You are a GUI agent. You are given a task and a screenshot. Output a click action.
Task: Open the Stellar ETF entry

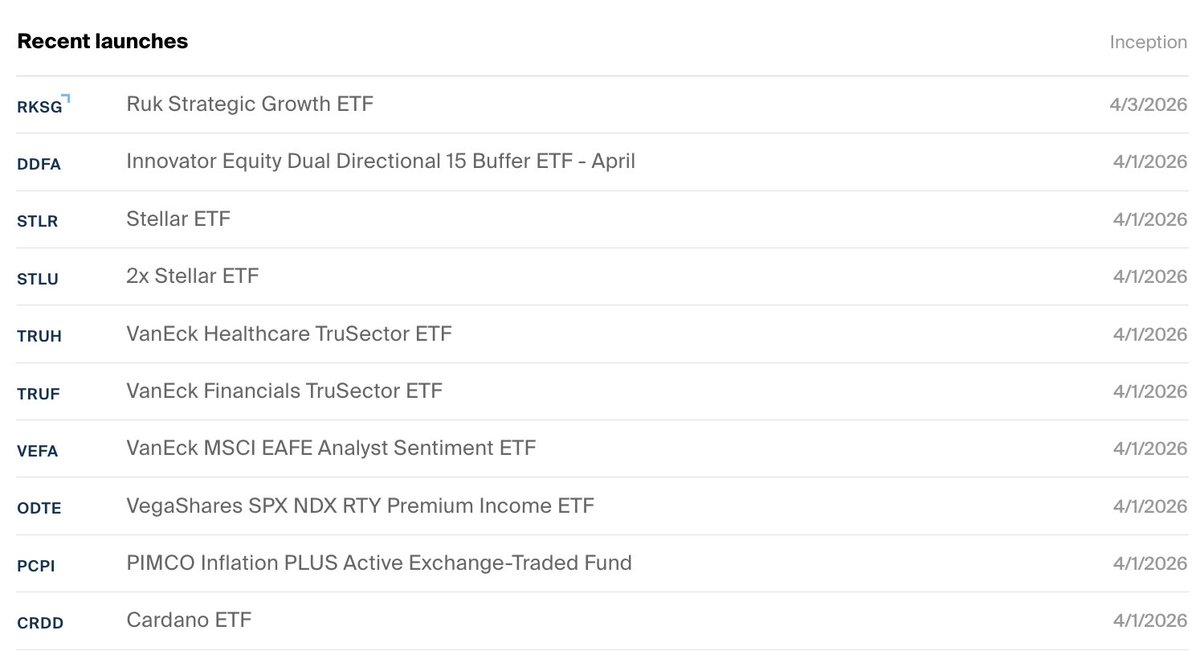[178, 218]
